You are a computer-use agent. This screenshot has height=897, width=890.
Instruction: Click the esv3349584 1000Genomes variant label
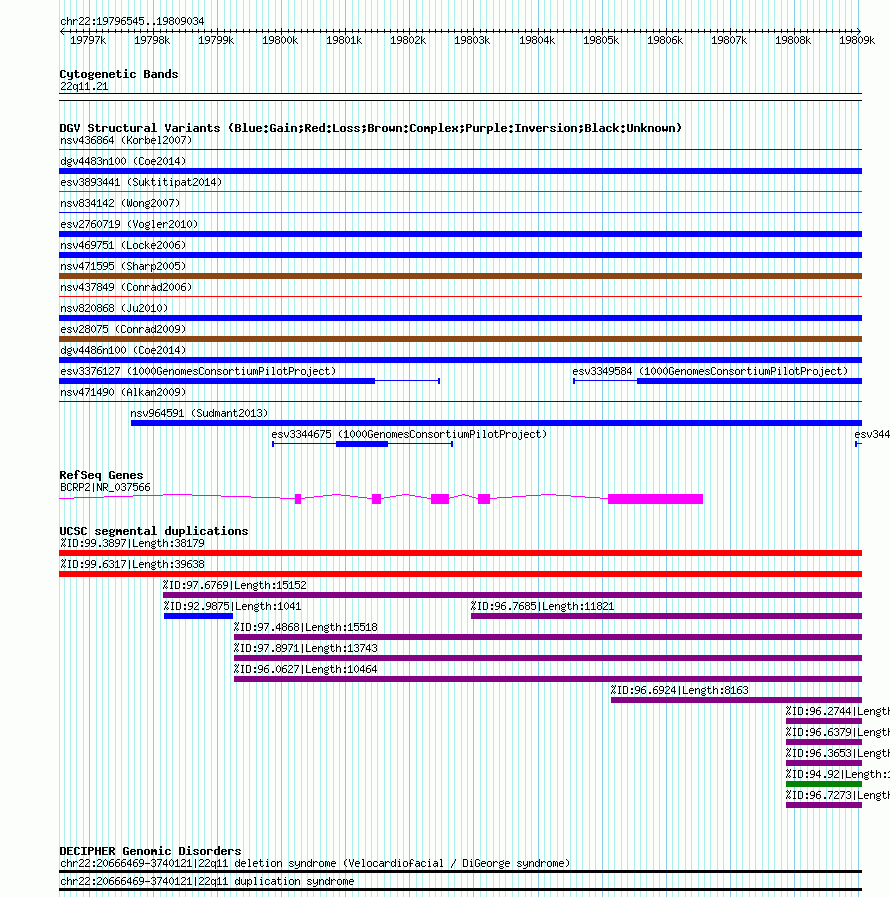point(710,371)
